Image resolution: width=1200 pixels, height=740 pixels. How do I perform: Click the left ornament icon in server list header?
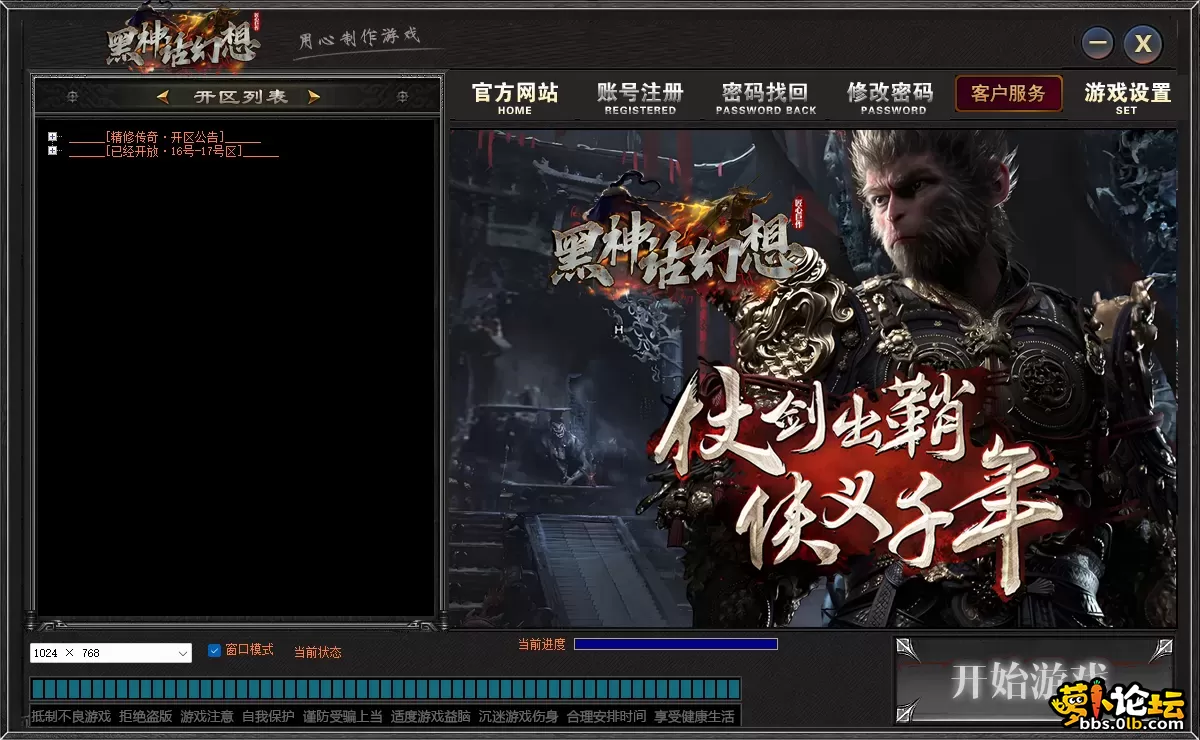(x=72, y=97)
